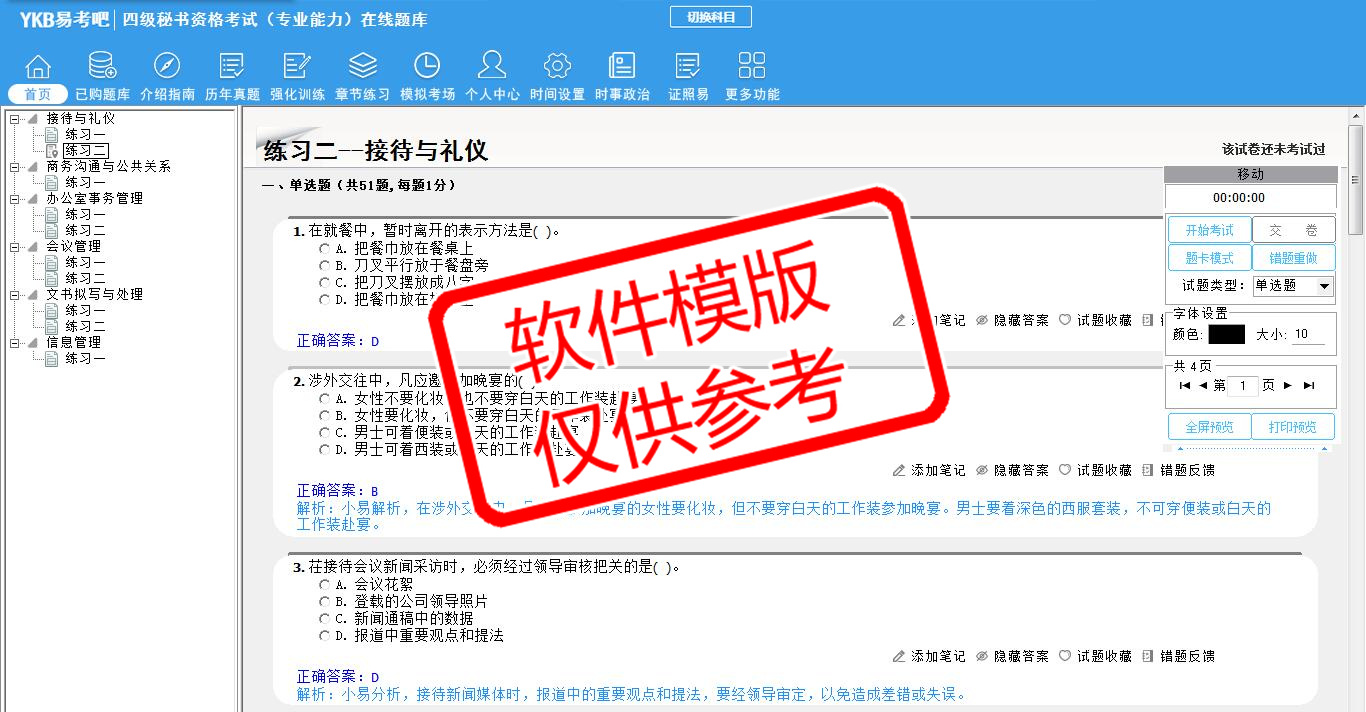
Task: Select 练习一 under 会议管理
Action: 85,262
